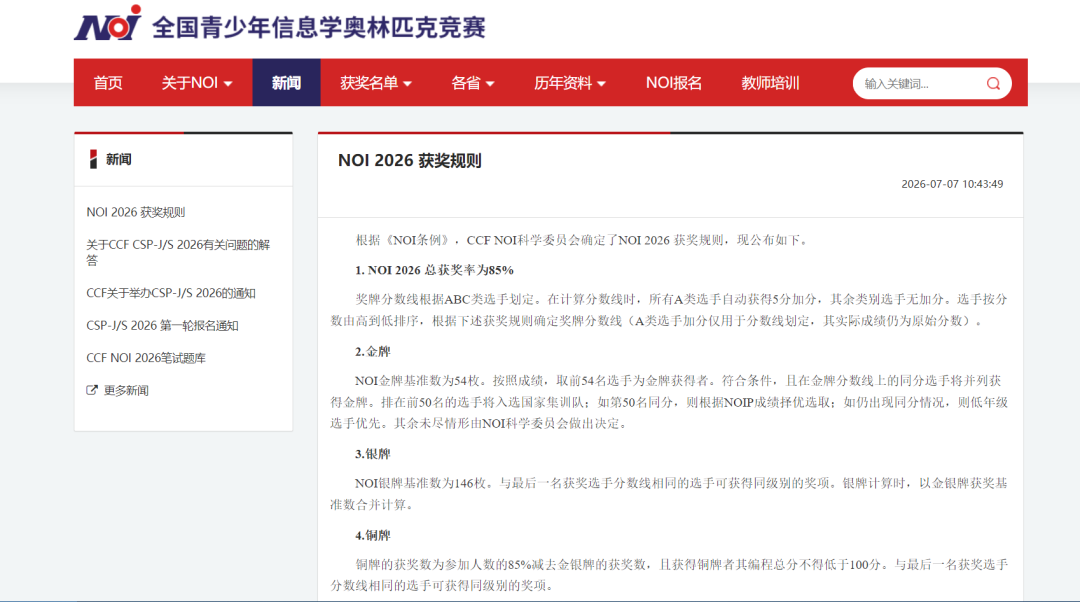1080x602 pixels.
Task: Click the search magnifier icon
Action: coord(993,83)
